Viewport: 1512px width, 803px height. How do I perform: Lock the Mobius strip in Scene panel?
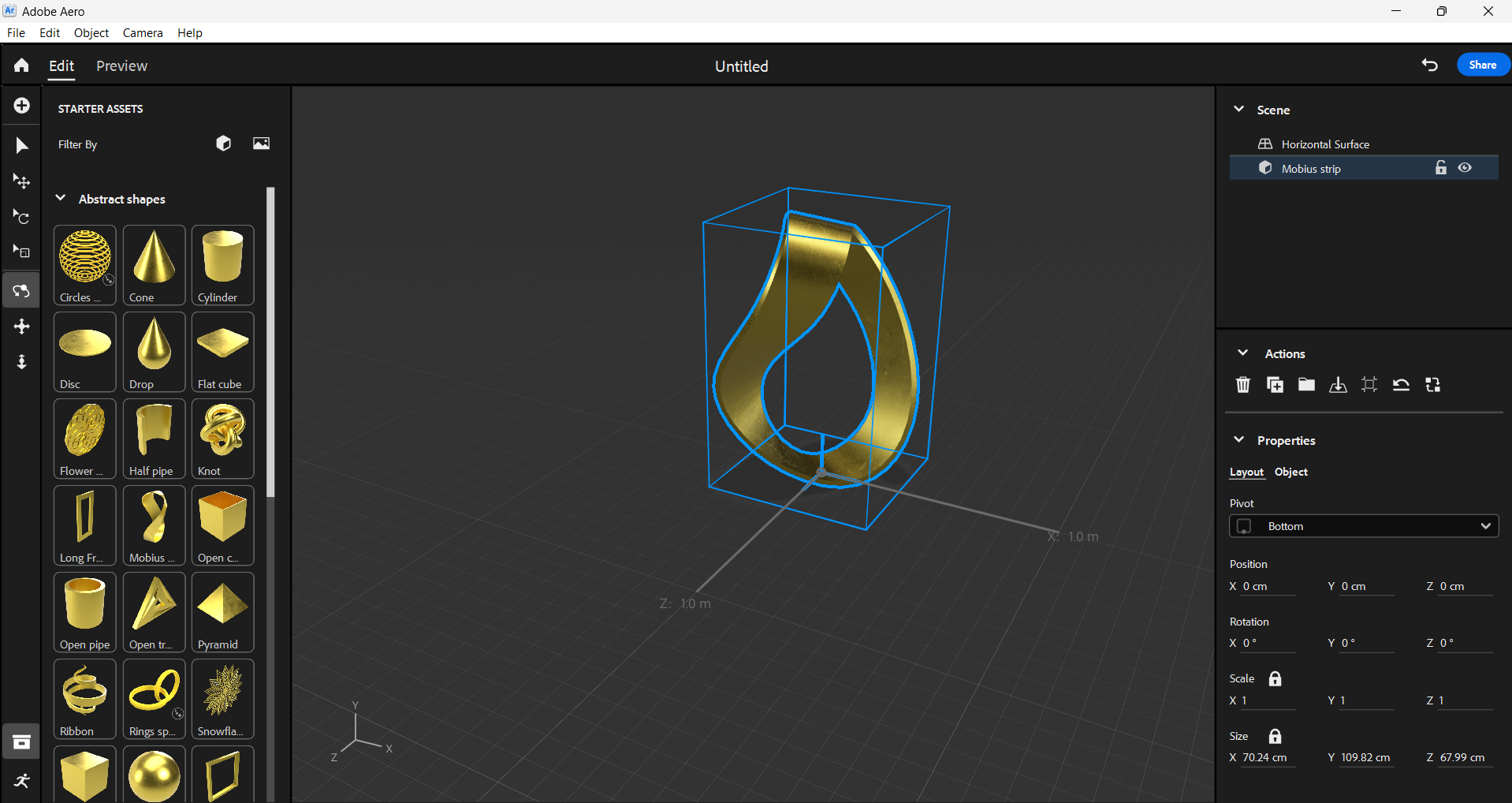1440,167
